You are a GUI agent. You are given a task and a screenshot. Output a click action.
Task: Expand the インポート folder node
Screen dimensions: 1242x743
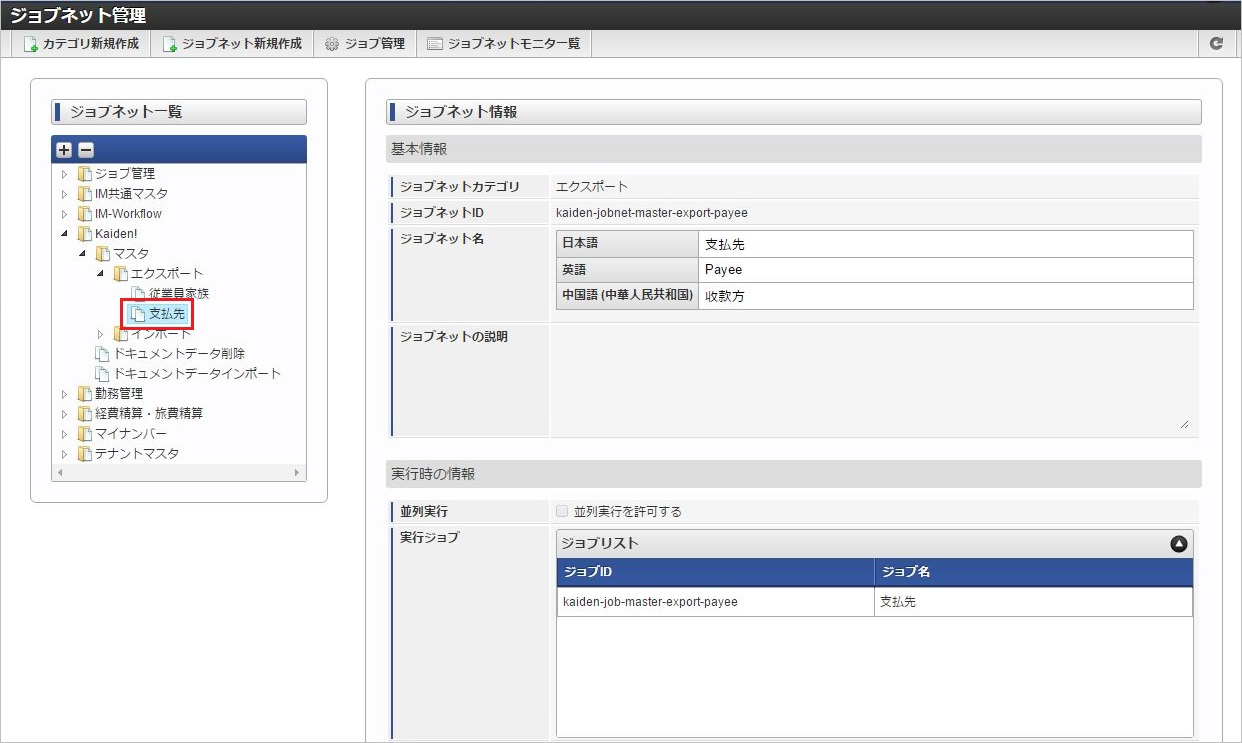click(x=101, y=334)
